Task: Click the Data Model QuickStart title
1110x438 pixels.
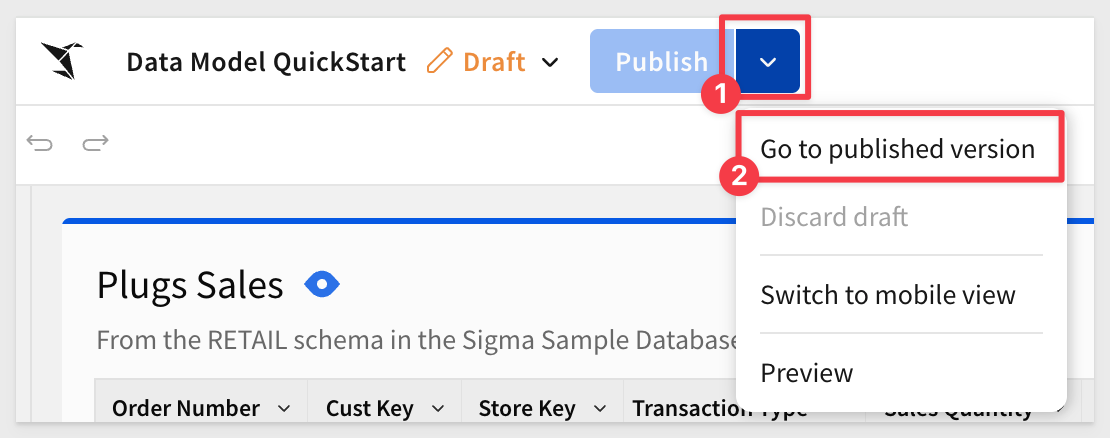Action: (x=266, y=62)
